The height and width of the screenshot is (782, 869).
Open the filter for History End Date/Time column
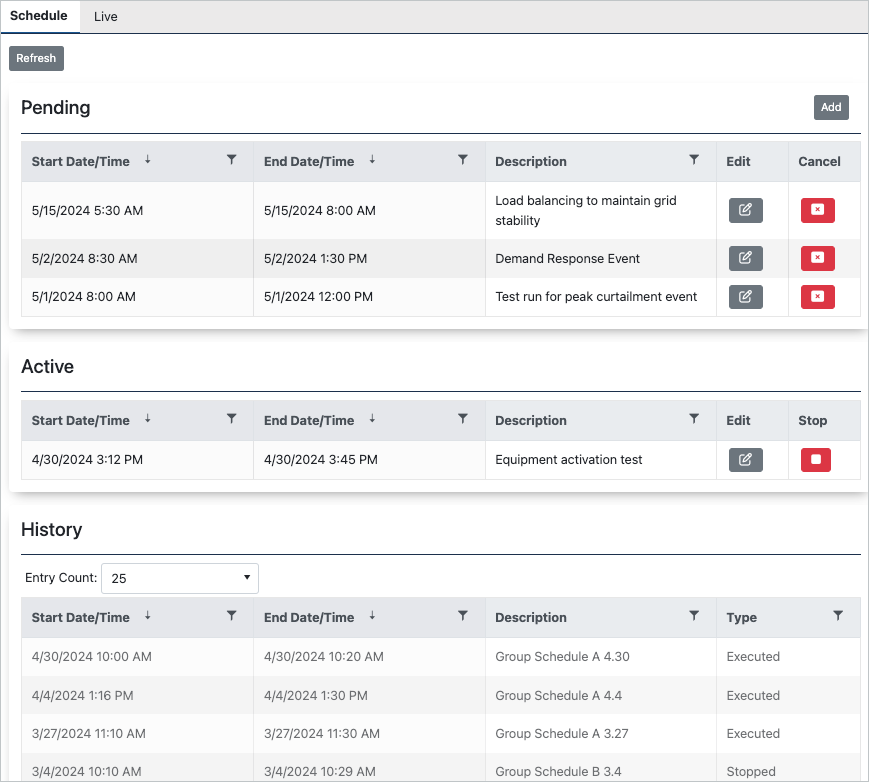pyautogui.click(x=462, y=617)
